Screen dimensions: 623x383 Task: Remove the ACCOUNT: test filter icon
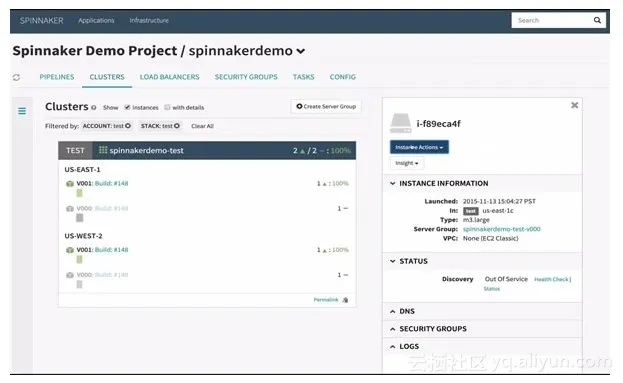(x=128, y=126)
